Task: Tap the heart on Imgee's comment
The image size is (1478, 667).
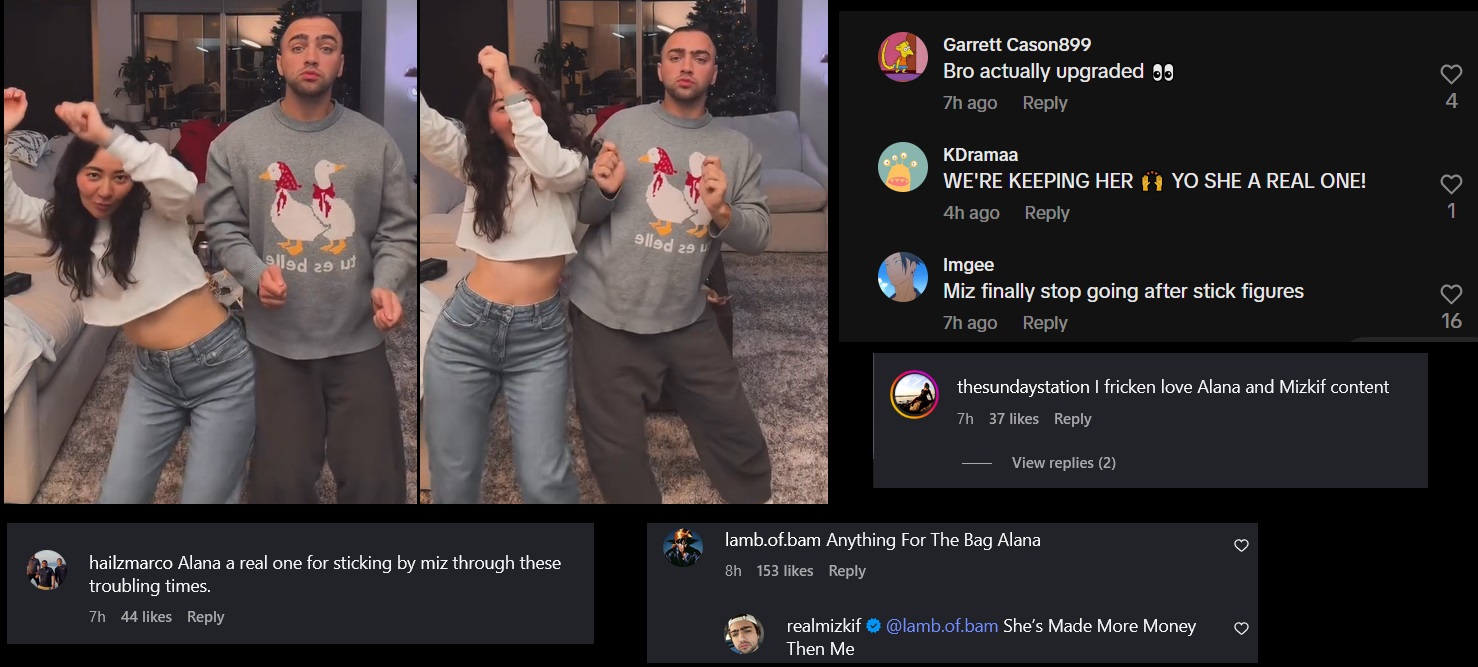Action: (x=1451, y=294)
